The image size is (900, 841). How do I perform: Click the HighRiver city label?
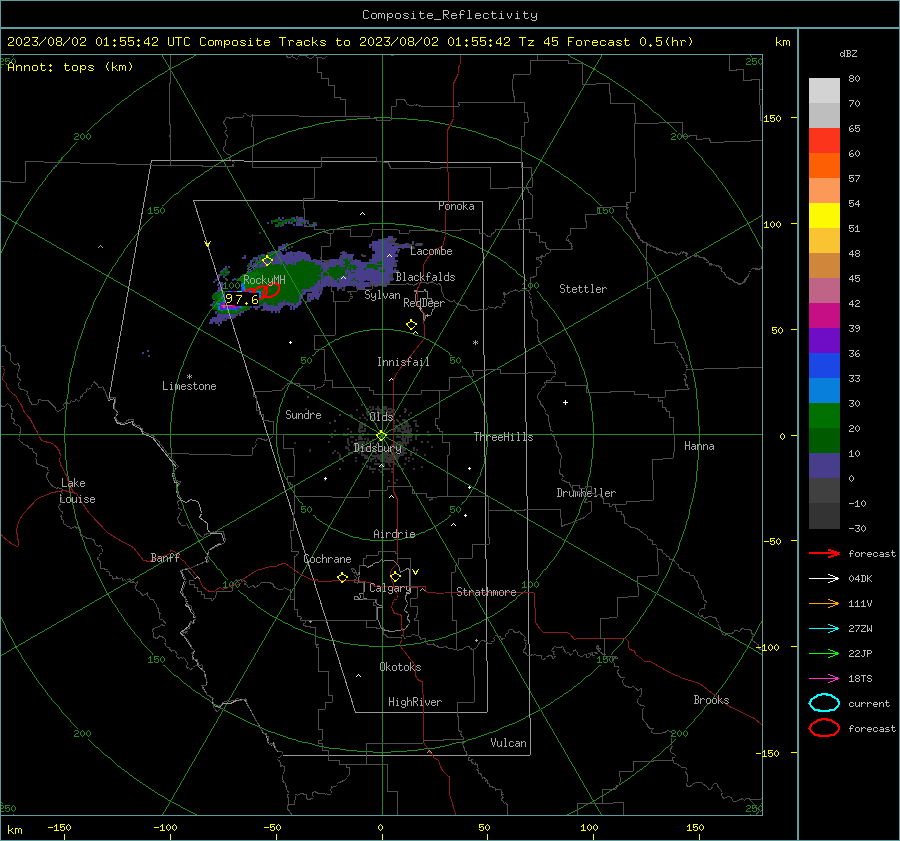(x=415, y=702)
